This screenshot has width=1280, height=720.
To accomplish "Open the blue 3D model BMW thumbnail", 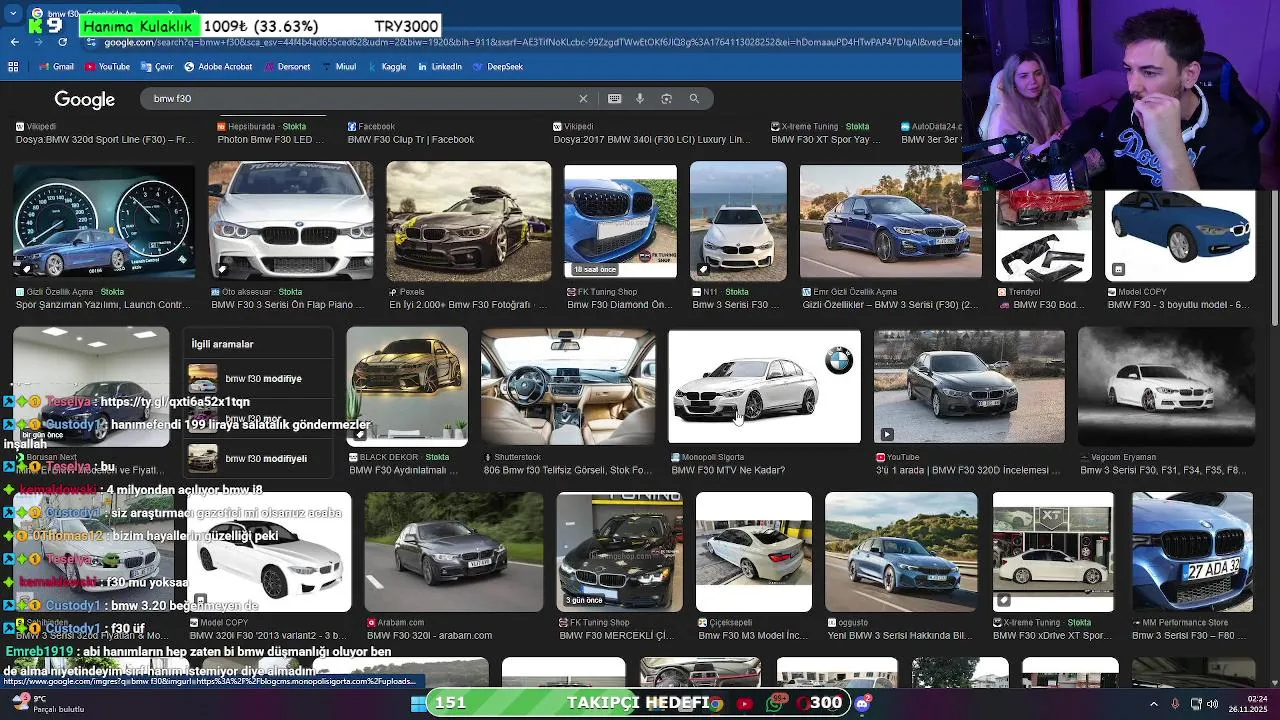I will [x=1180, y=236].
